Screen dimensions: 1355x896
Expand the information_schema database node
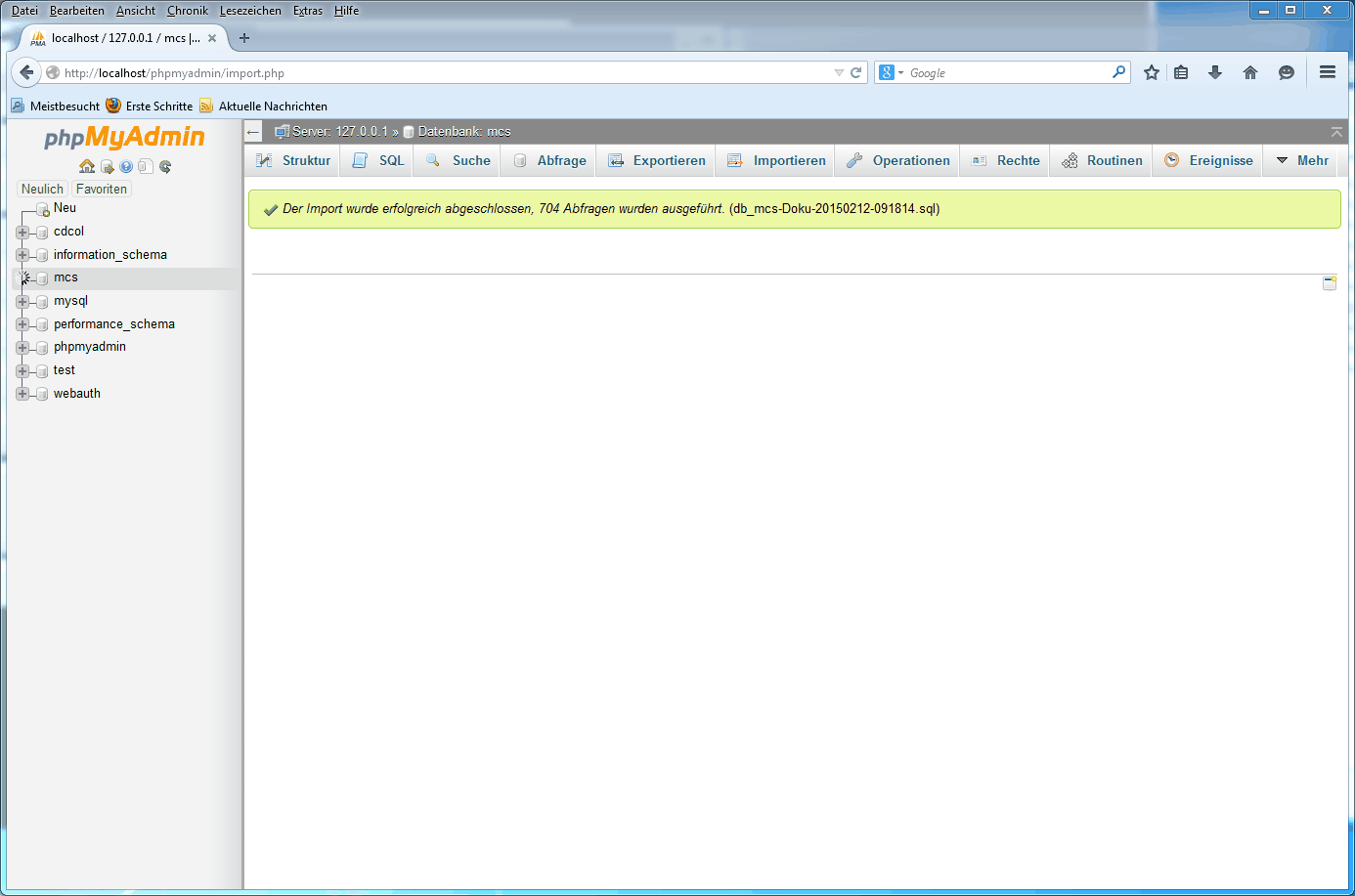(x=22, y=255)
